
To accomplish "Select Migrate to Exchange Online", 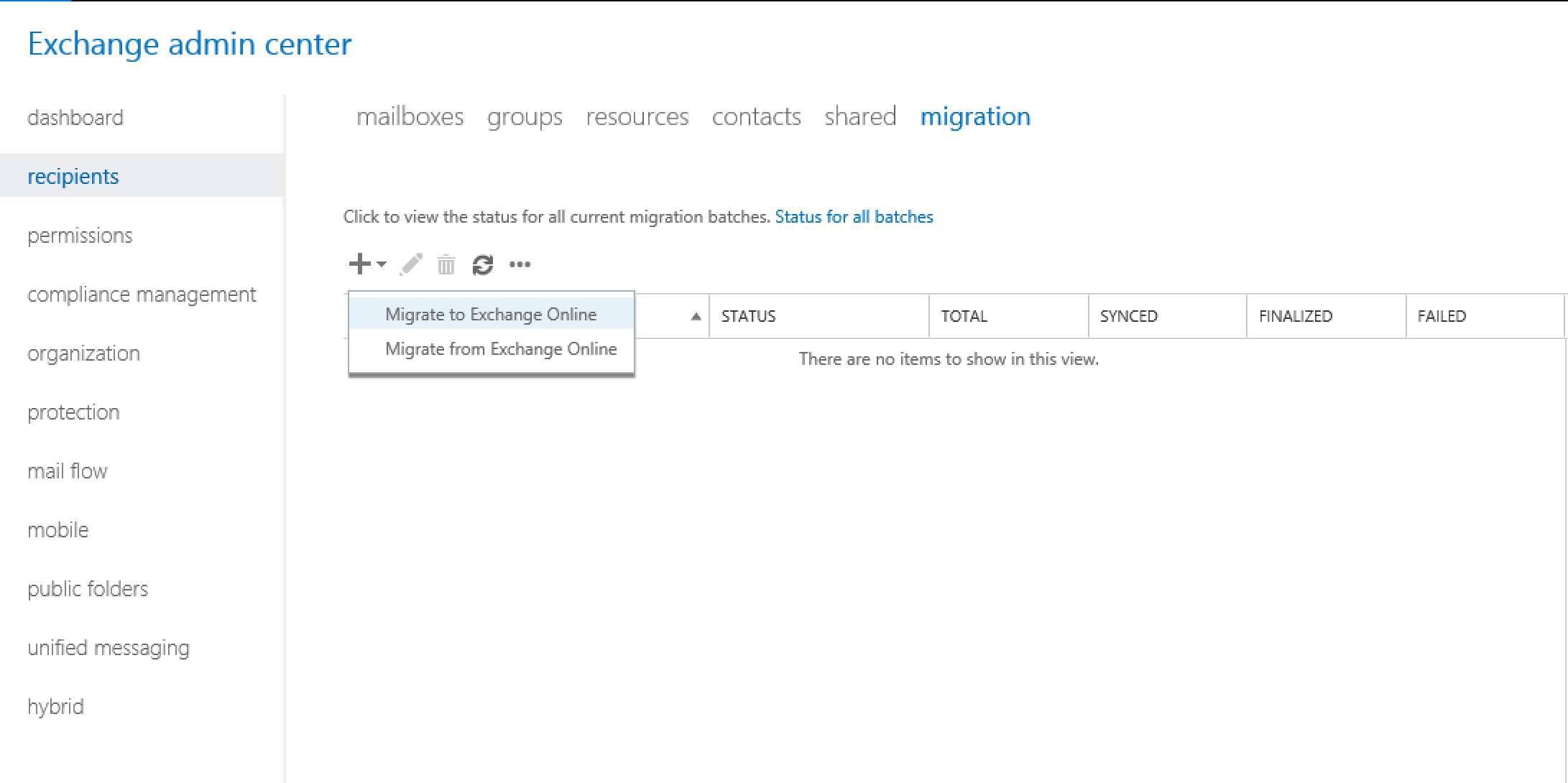I will coord(490,314).
